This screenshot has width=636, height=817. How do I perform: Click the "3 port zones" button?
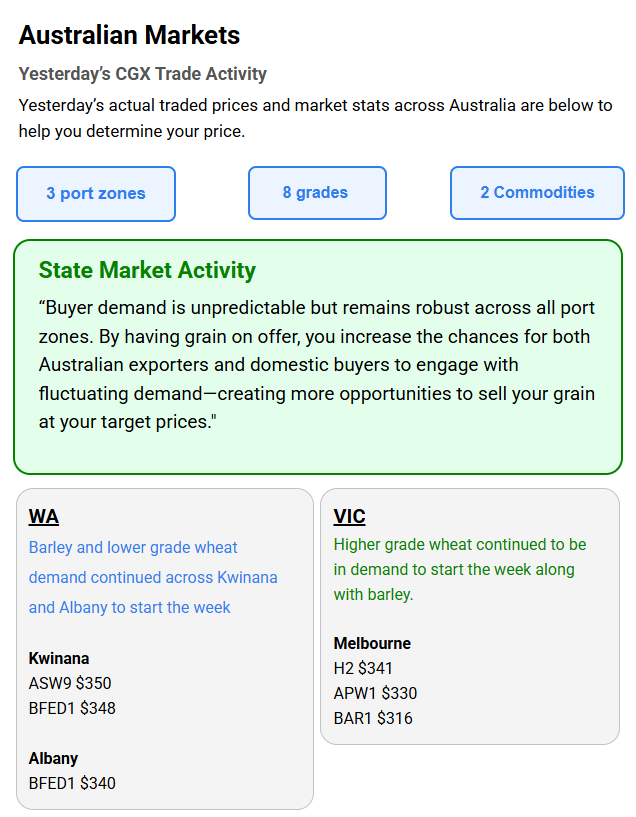coord(96,194)
